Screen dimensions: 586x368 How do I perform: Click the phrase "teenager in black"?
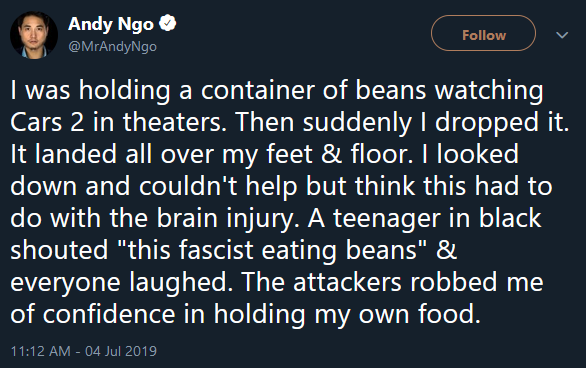pos(437,219)
